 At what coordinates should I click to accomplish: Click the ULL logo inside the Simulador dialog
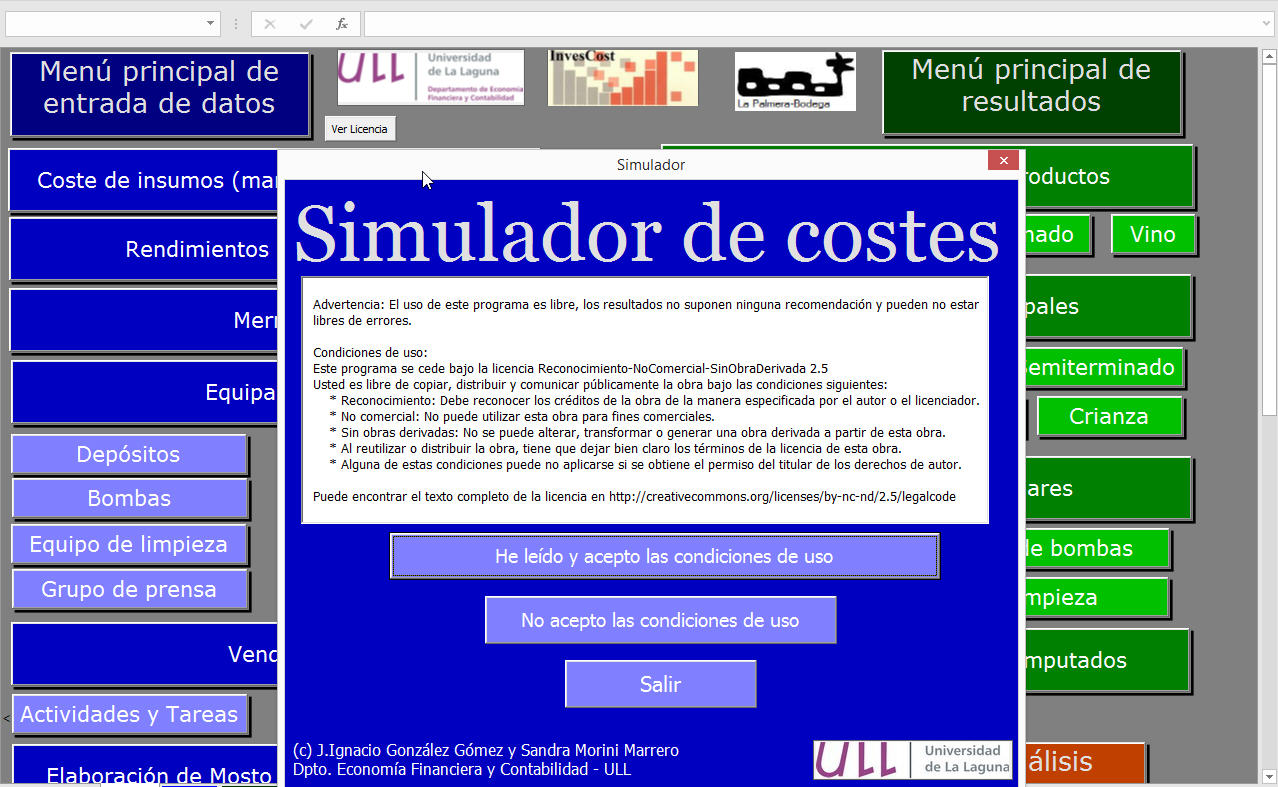[x=912, y=760]
